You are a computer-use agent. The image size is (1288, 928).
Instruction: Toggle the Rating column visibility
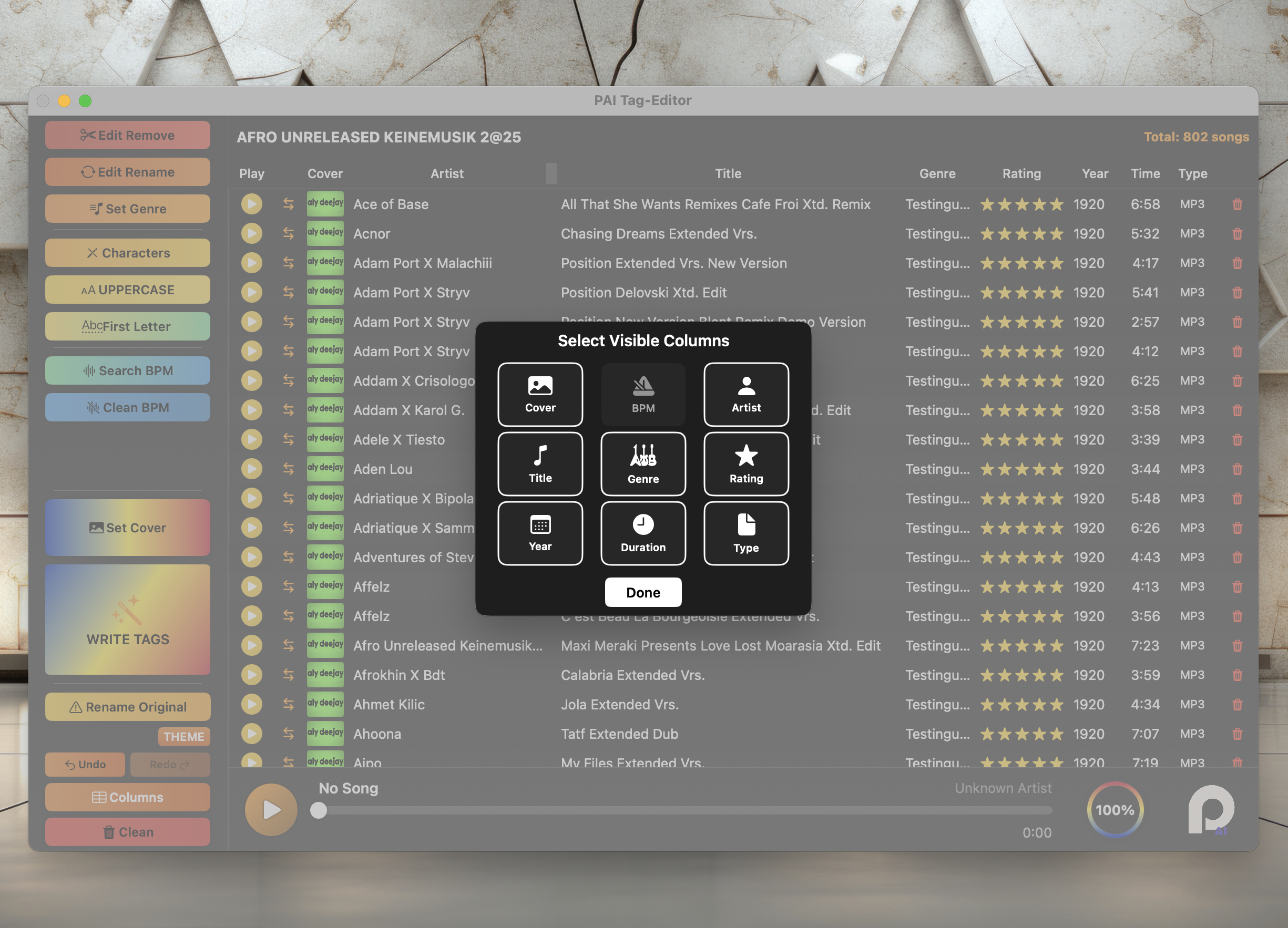745,463
